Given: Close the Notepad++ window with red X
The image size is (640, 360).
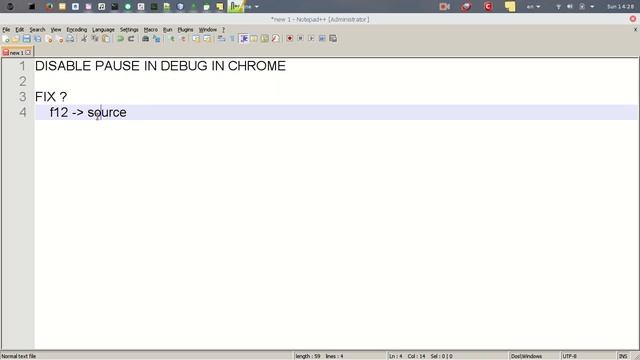Looking at the screenshot, I should click(633, 19).
